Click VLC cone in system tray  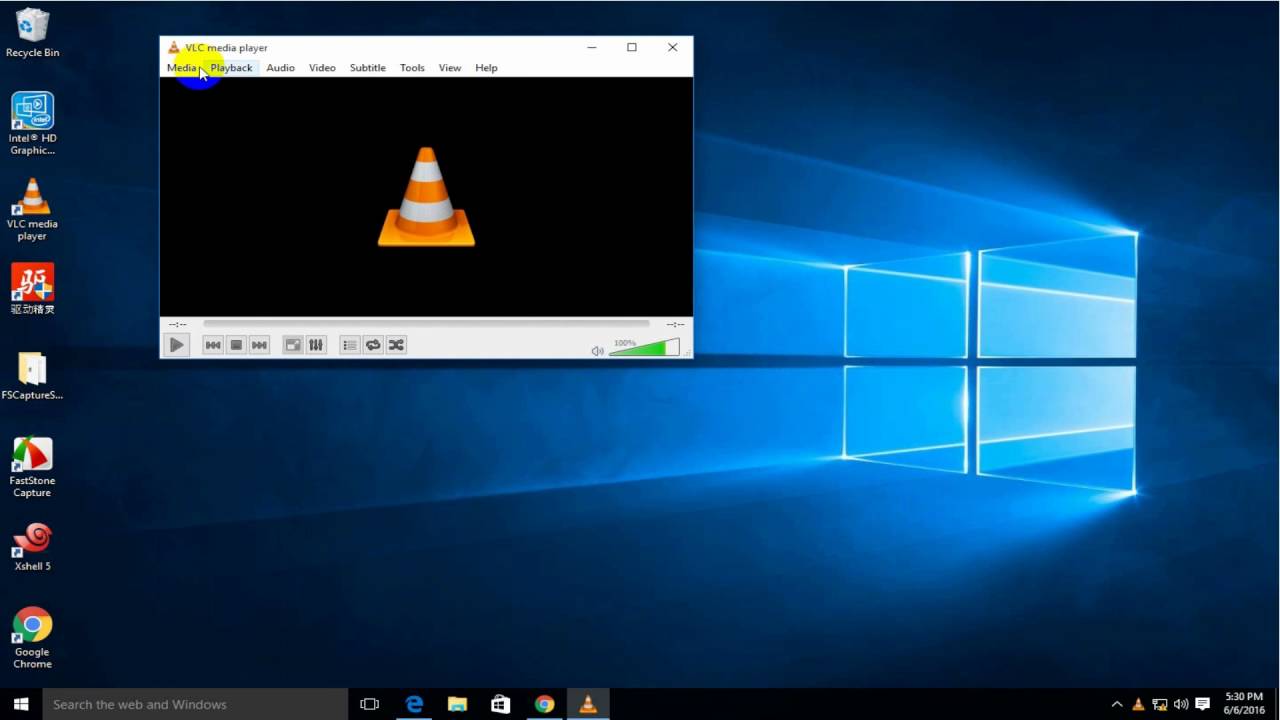1138,704
